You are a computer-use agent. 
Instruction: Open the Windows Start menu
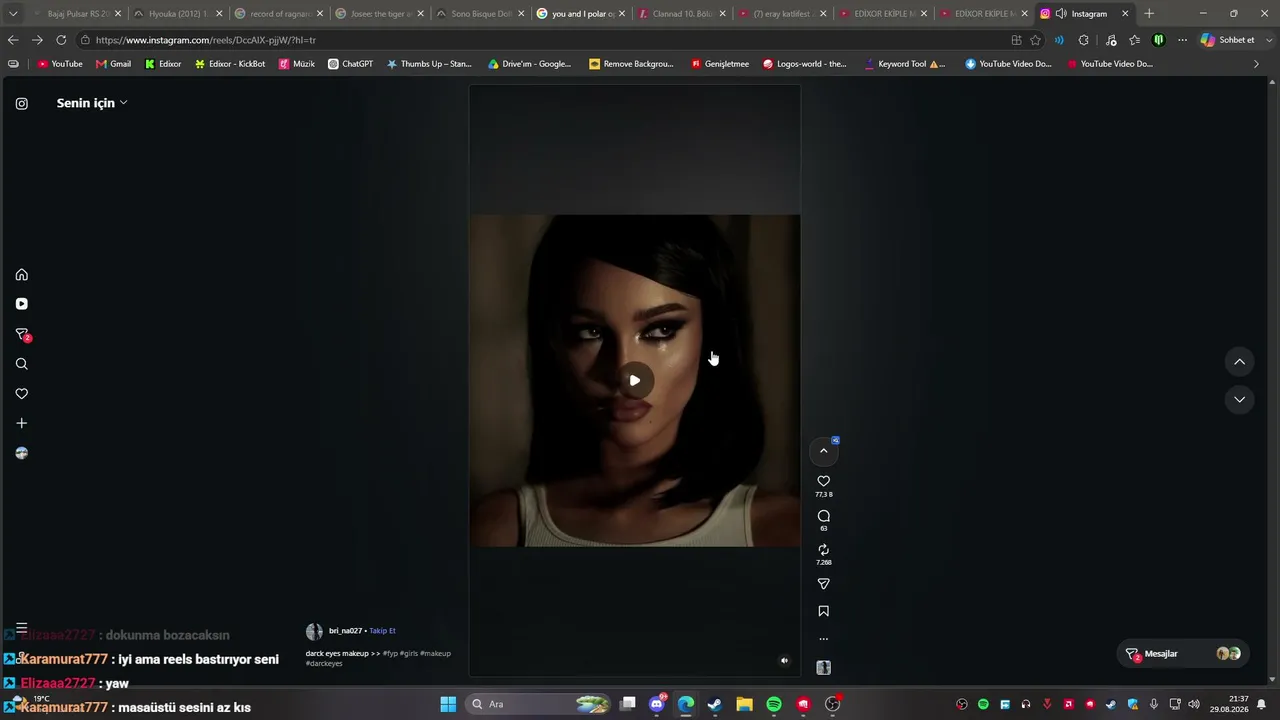pos(448,704)
